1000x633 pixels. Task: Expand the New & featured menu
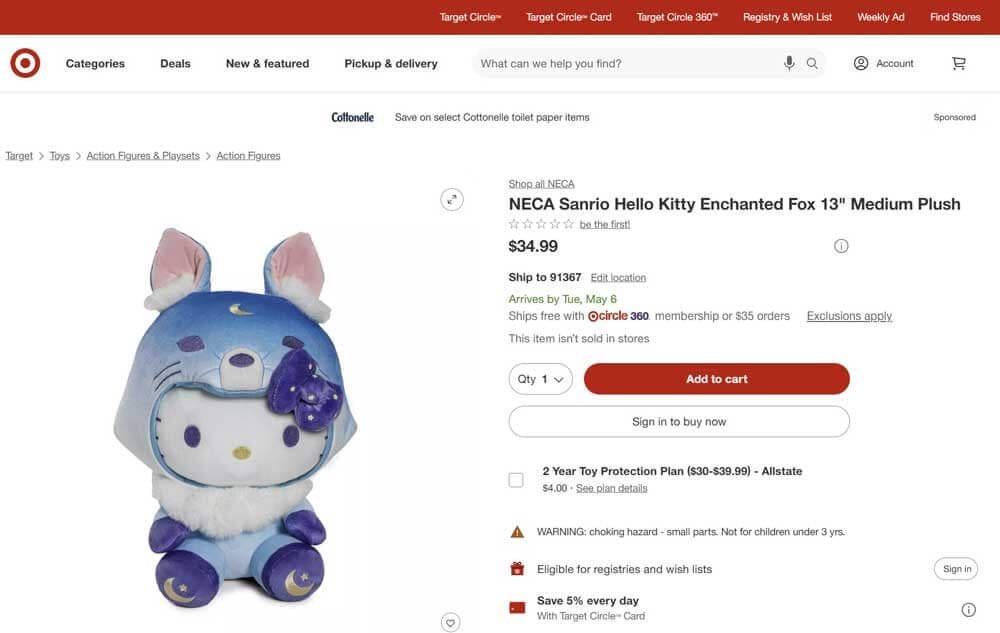(x=267, y=63)
